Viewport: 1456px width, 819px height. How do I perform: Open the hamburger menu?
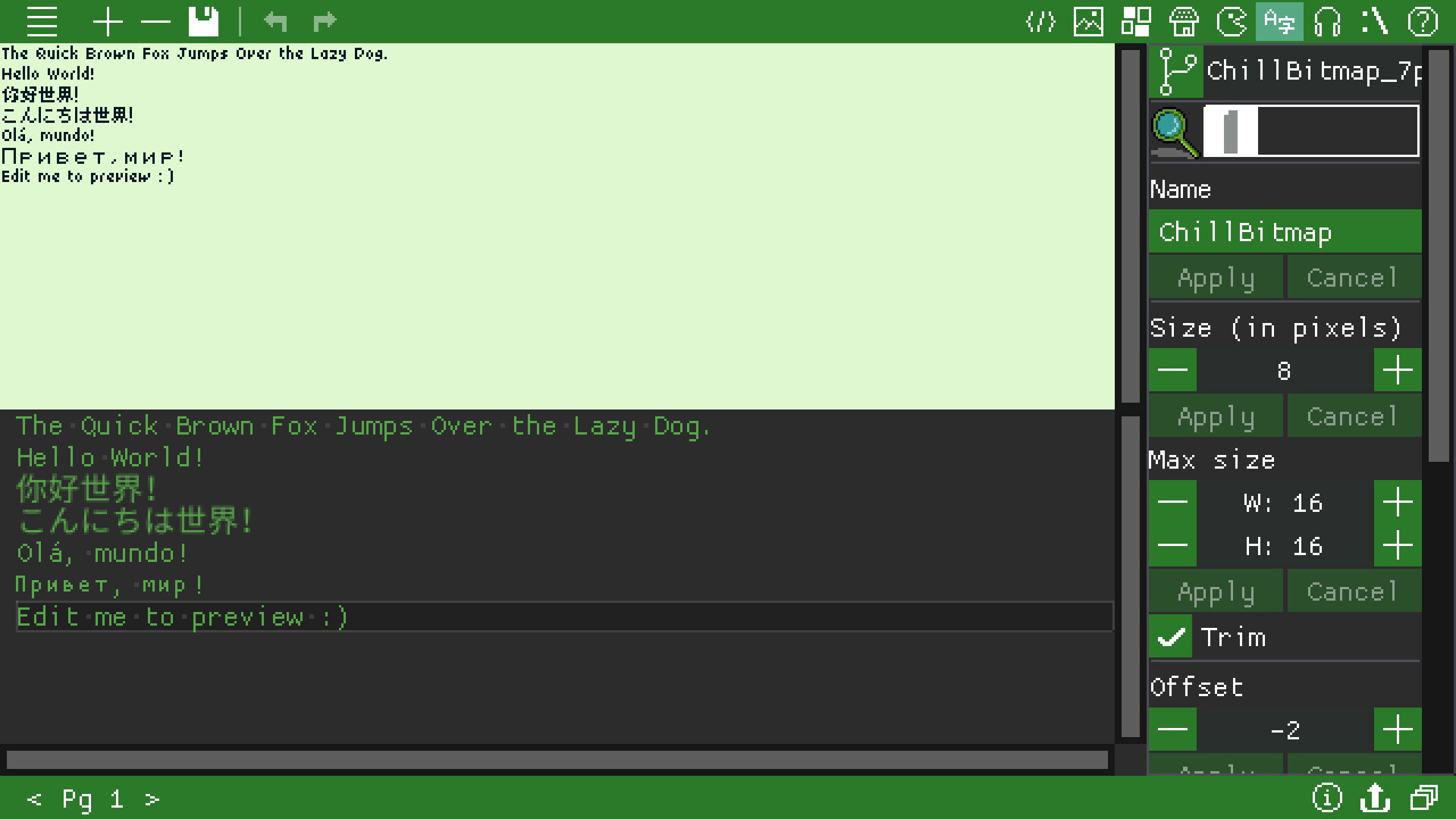point(42,21)
